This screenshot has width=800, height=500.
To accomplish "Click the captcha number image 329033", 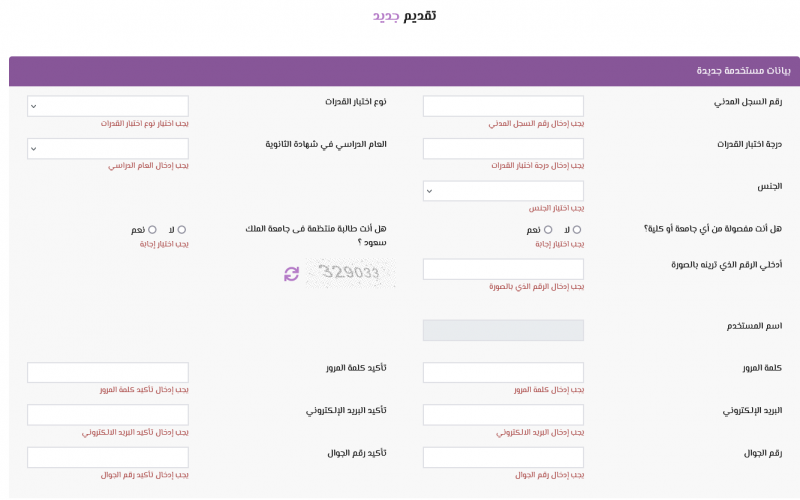I will [350, 273].
